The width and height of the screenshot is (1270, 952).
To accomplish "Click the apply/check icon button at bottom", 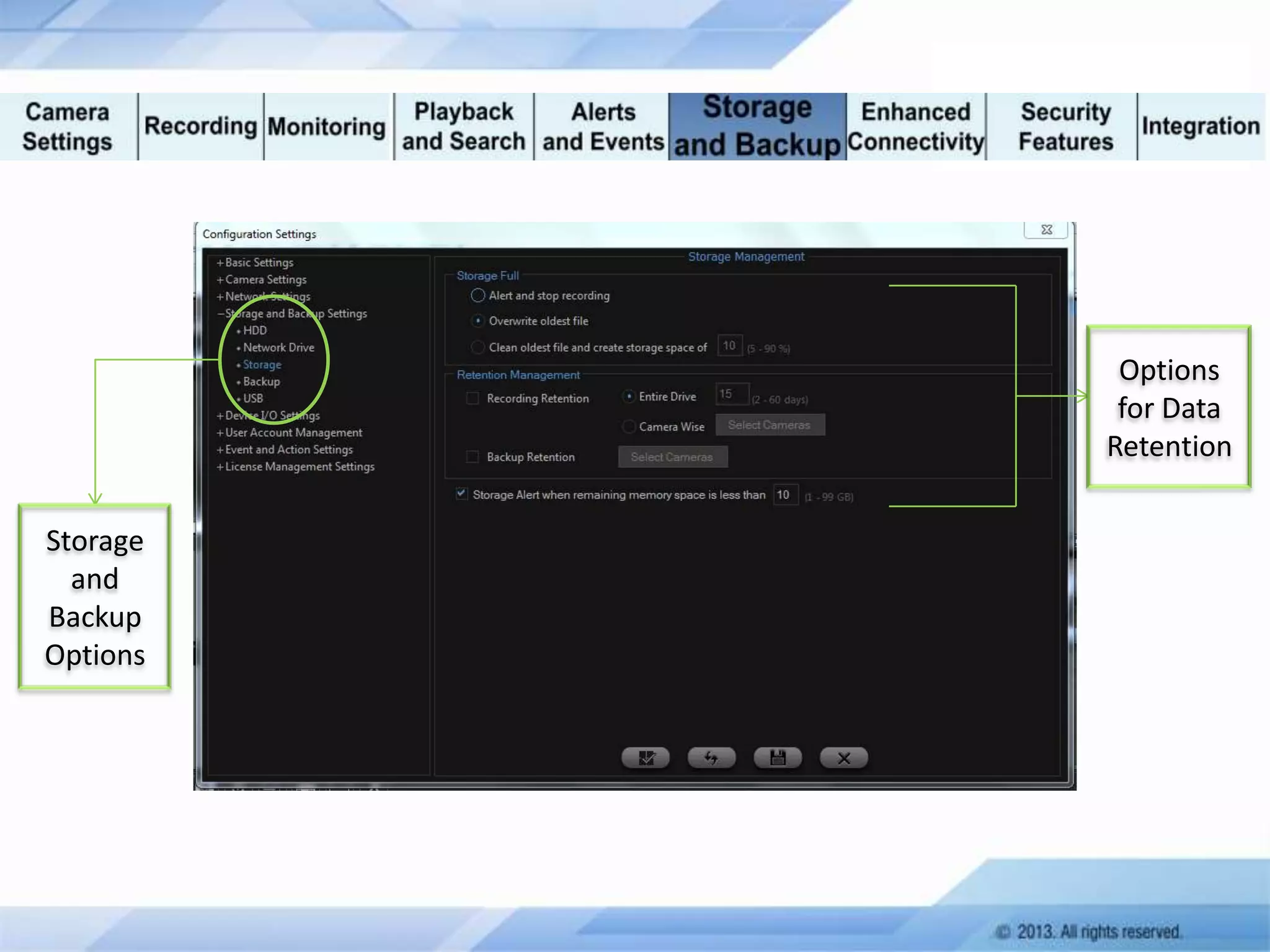I will pyautogui.click(x=646, y=757).
